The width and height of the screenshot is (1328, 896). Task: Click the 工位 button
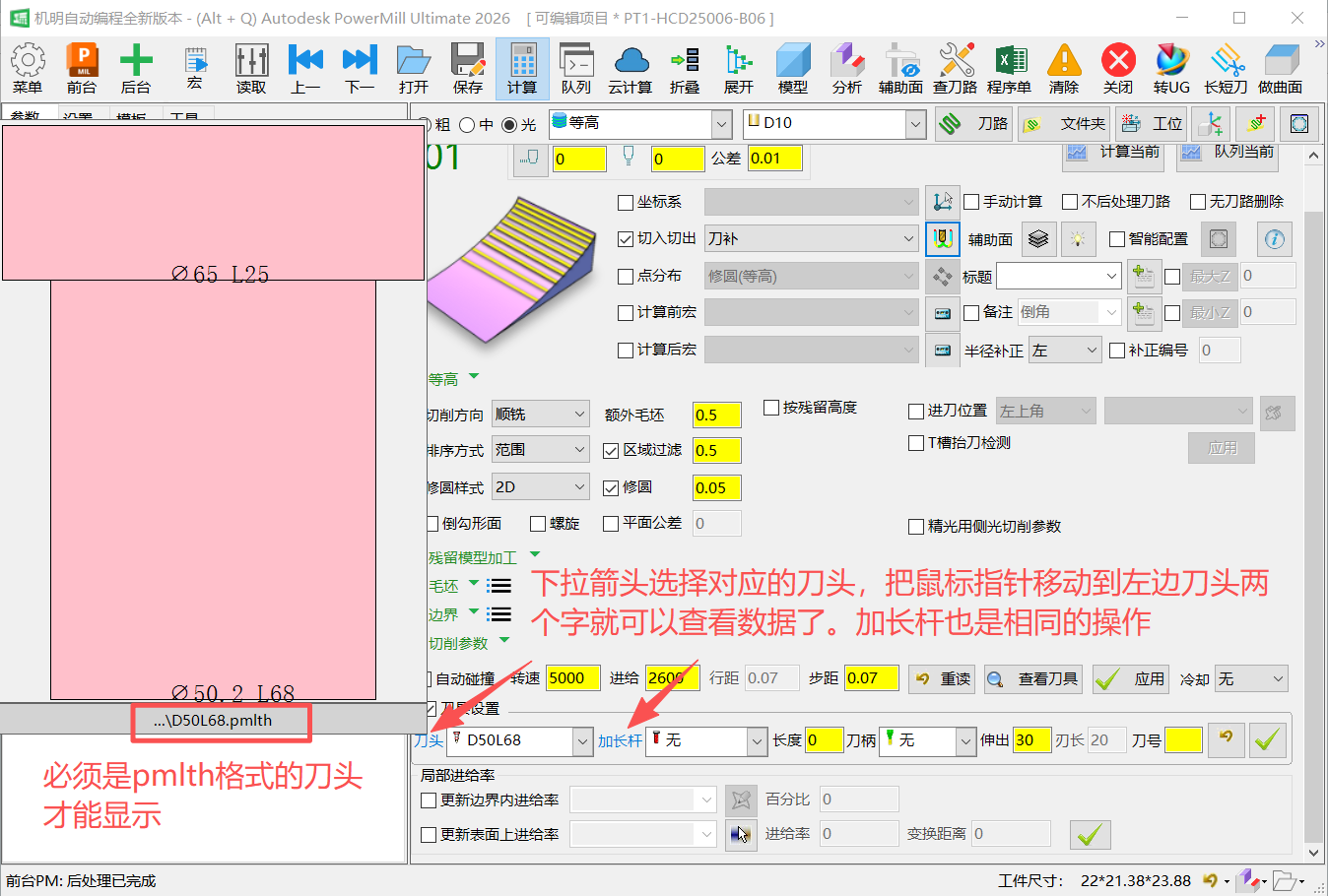[1152, 124]
